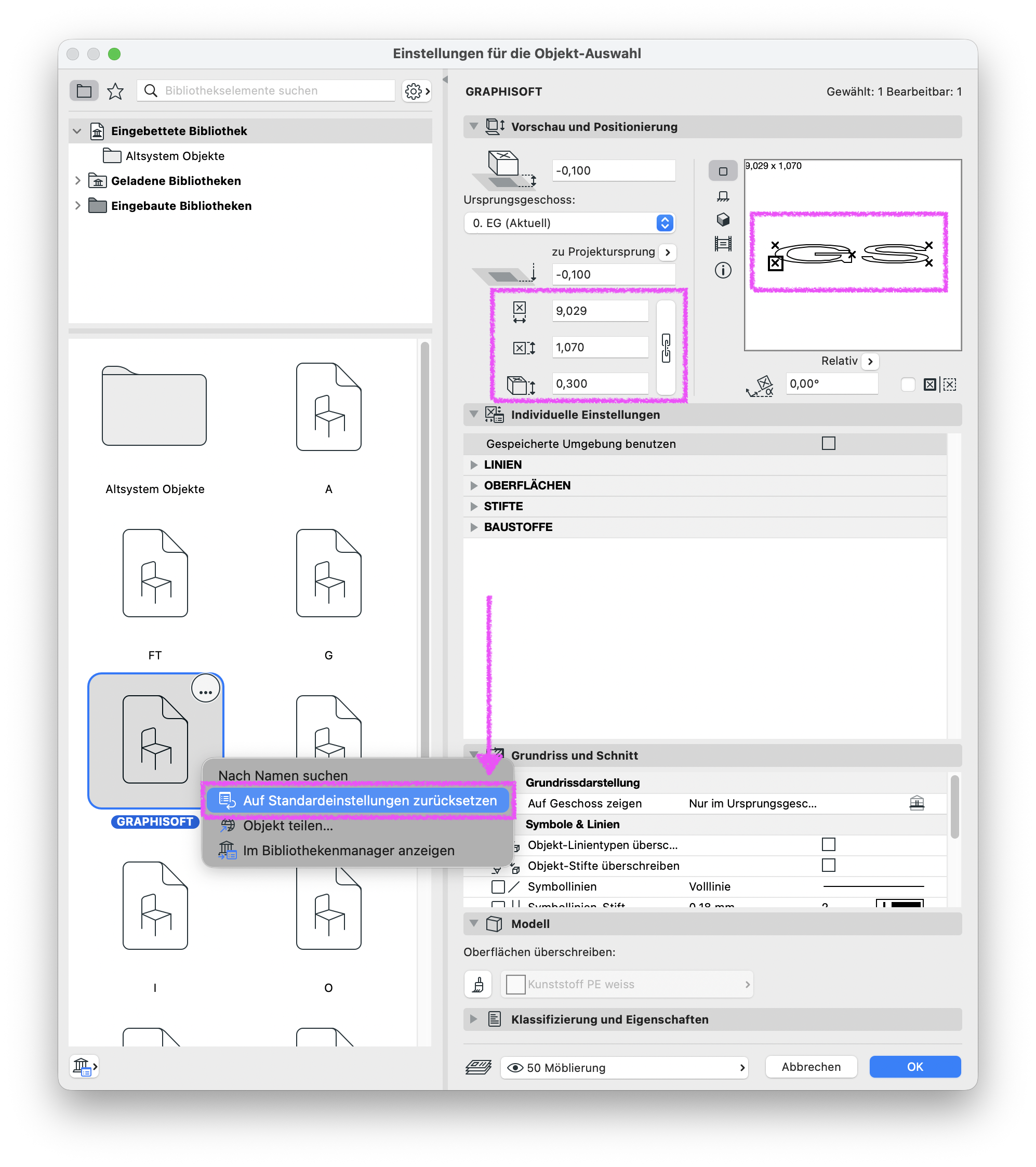
Task: Open the library manager button at bottom left
Action: (x=84, y=1067)
